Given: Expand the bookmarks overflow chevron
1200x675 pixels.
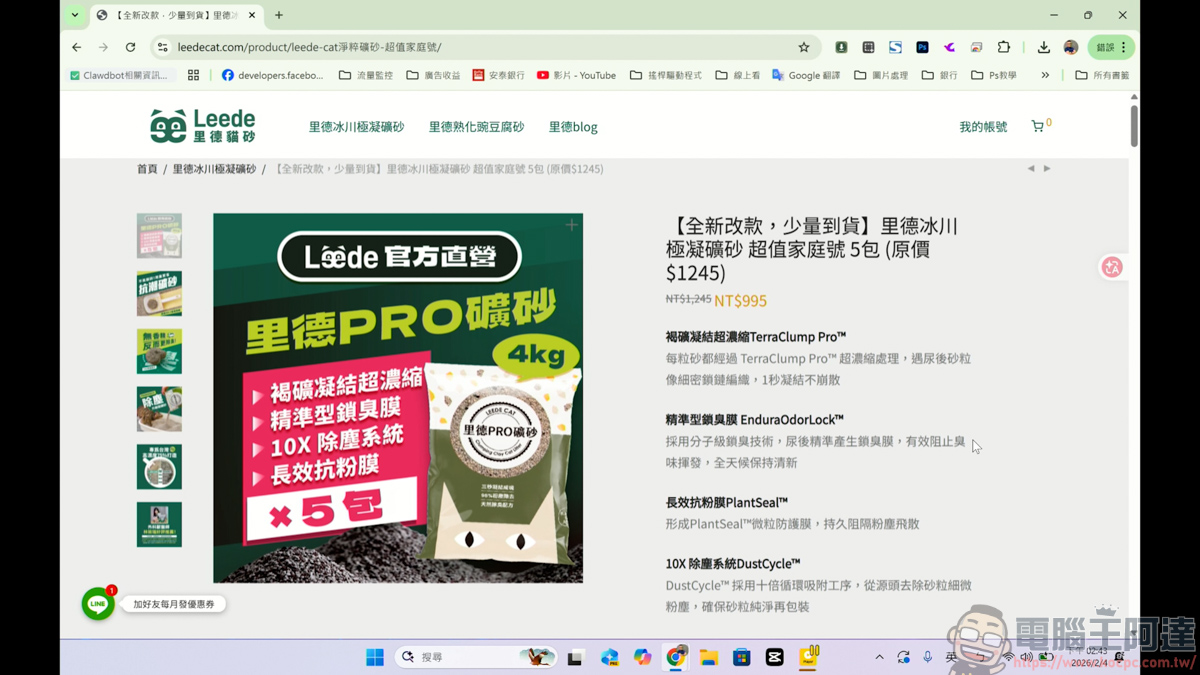Looking at the screenshot, I should pyautogui.click(x=1045, y=73).
